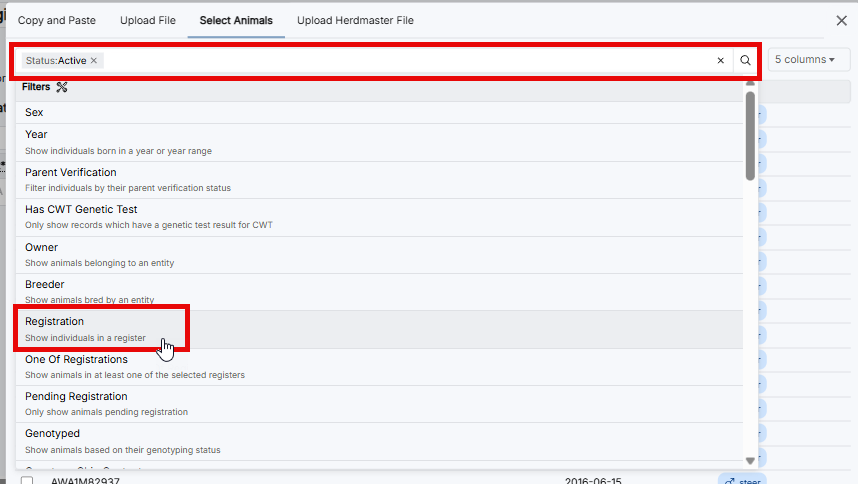This screenshot has height=484, width=858.
Task: Close the dialog with the X icon
Action: pyautogui.click(x=841, y=20)
